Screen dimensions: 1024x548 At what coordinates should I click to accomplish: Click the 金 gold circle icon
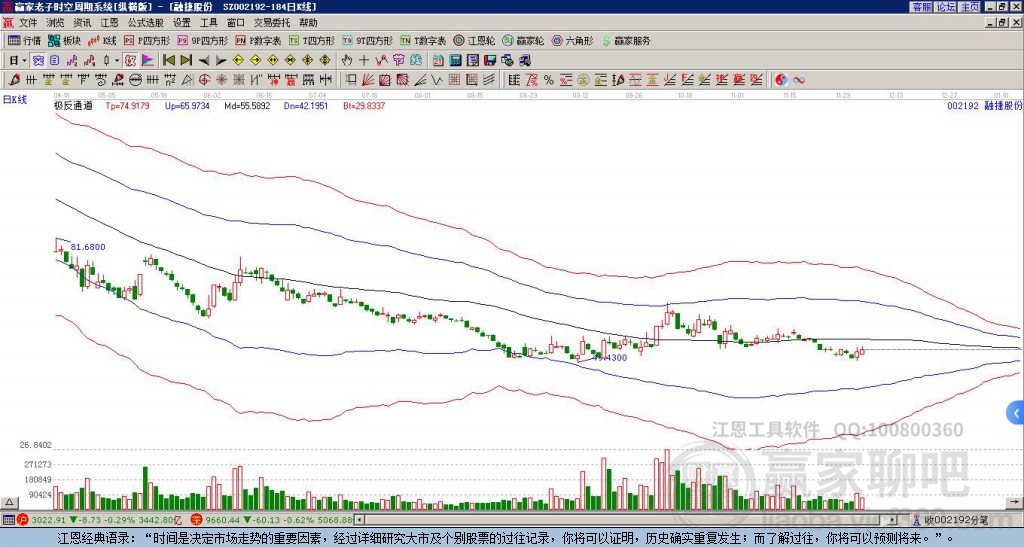pyautogui.click(x=583, y=80)
